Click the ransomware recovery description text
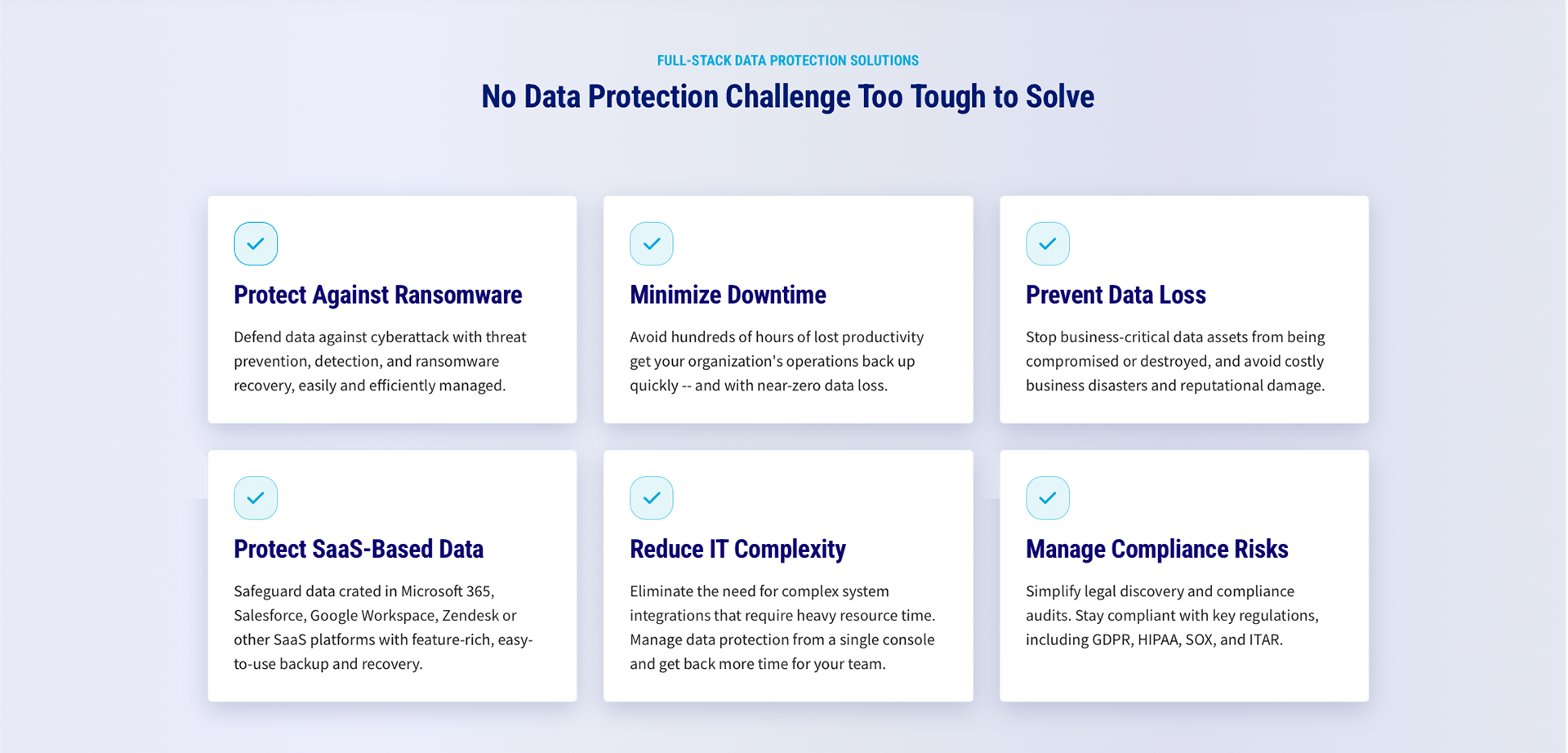Viewport: 1568px width, 753px height. tap(381, 361)
